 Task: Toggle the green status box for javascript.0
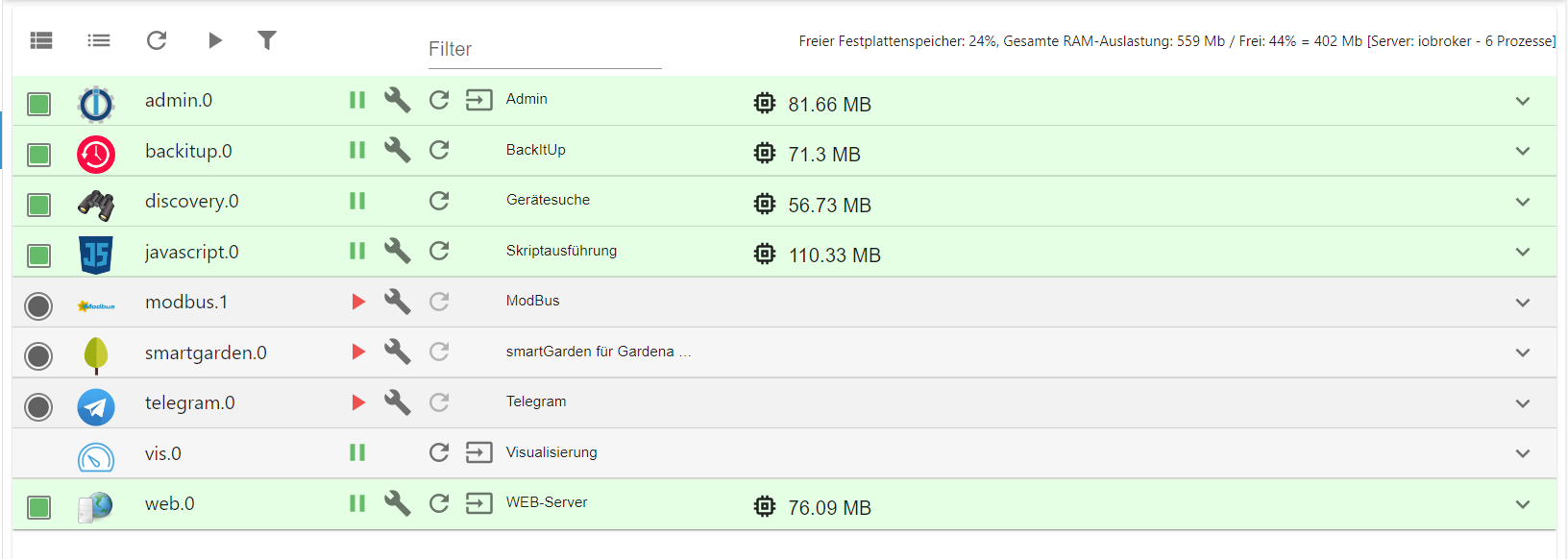pyautogui.click(x=38, y=255)
